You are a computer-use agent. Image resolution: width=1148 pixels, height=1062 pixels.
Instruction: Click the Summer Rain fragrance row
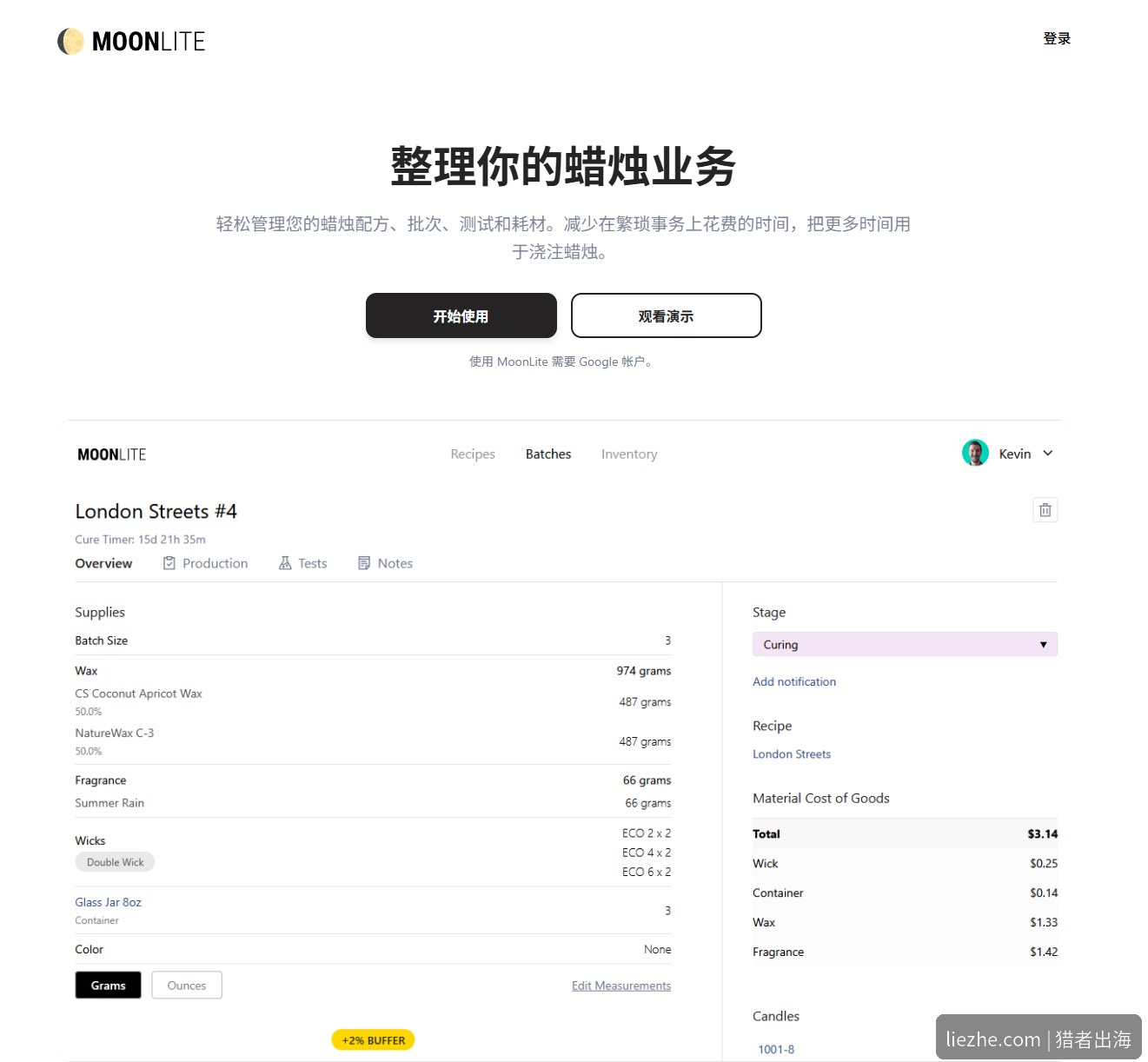point(373,803)
